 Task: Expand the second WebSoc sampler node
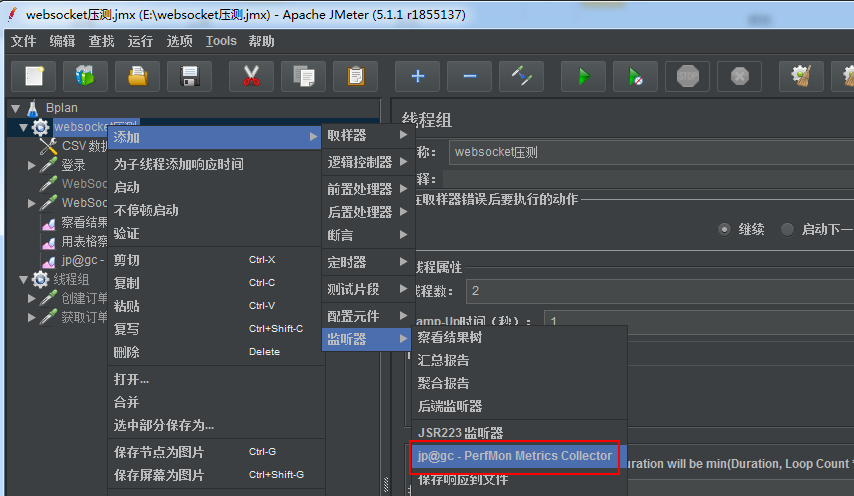click(32, 203)
